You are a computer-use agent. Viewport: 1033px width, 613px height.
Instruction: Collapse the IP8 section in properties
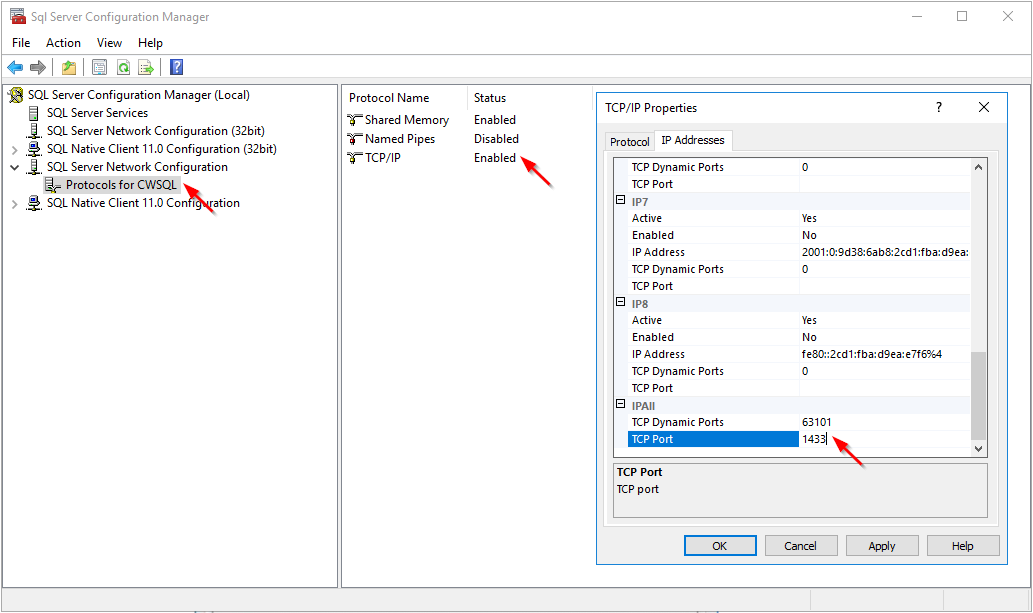tap(621, 303)
